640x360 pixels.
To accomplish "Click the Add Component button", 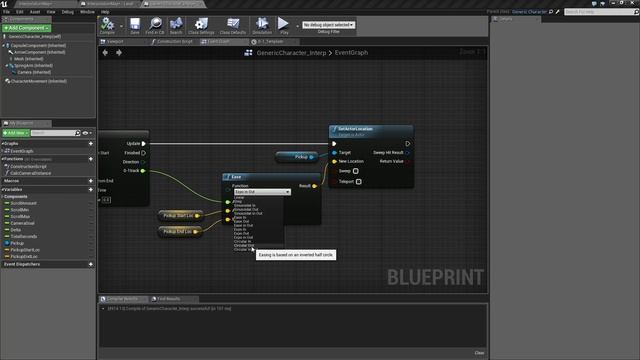I will pyautogui.click(x=27, y=28).
